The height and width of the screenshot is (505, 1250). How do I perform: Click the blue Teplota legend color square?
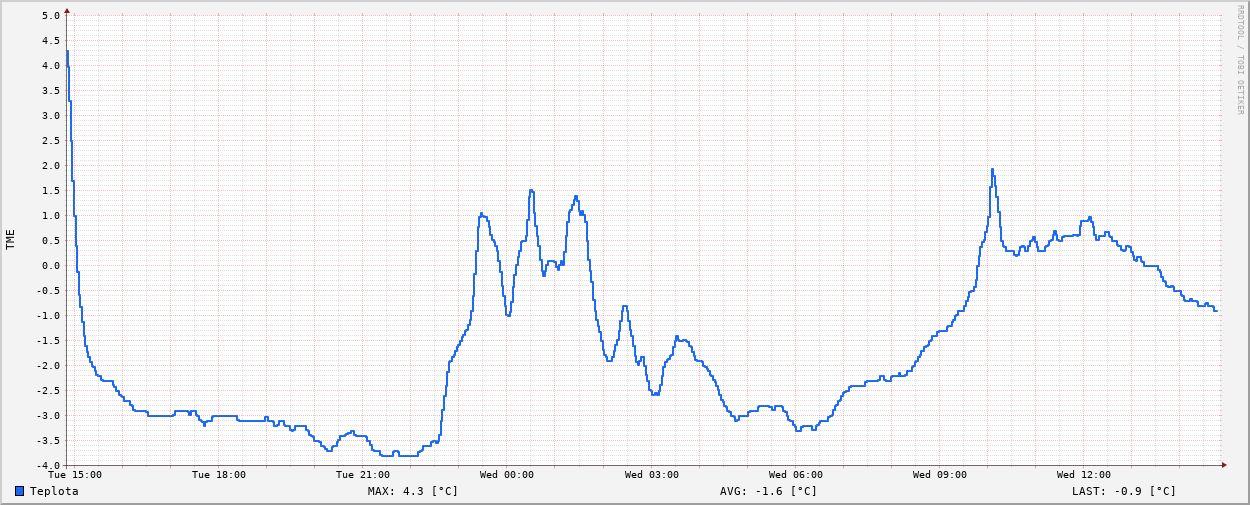19,491
